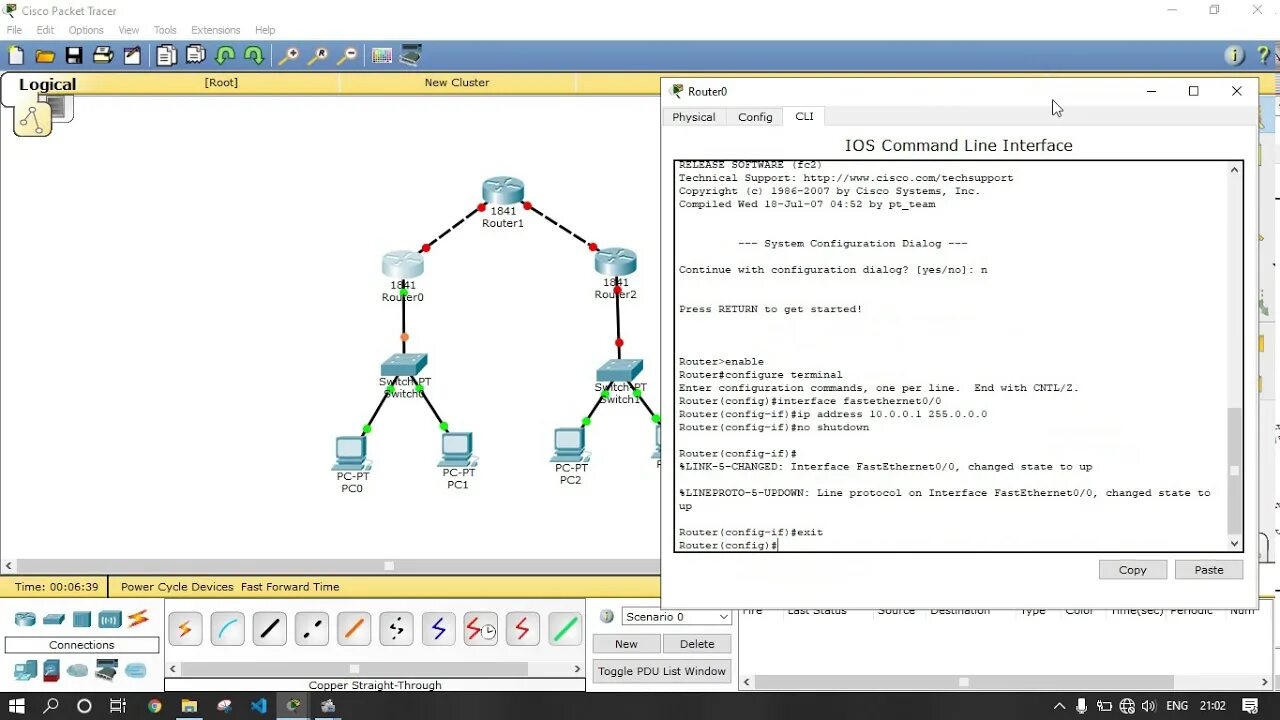Select the Custom Made Devices category icon

(x=106, y=670)
